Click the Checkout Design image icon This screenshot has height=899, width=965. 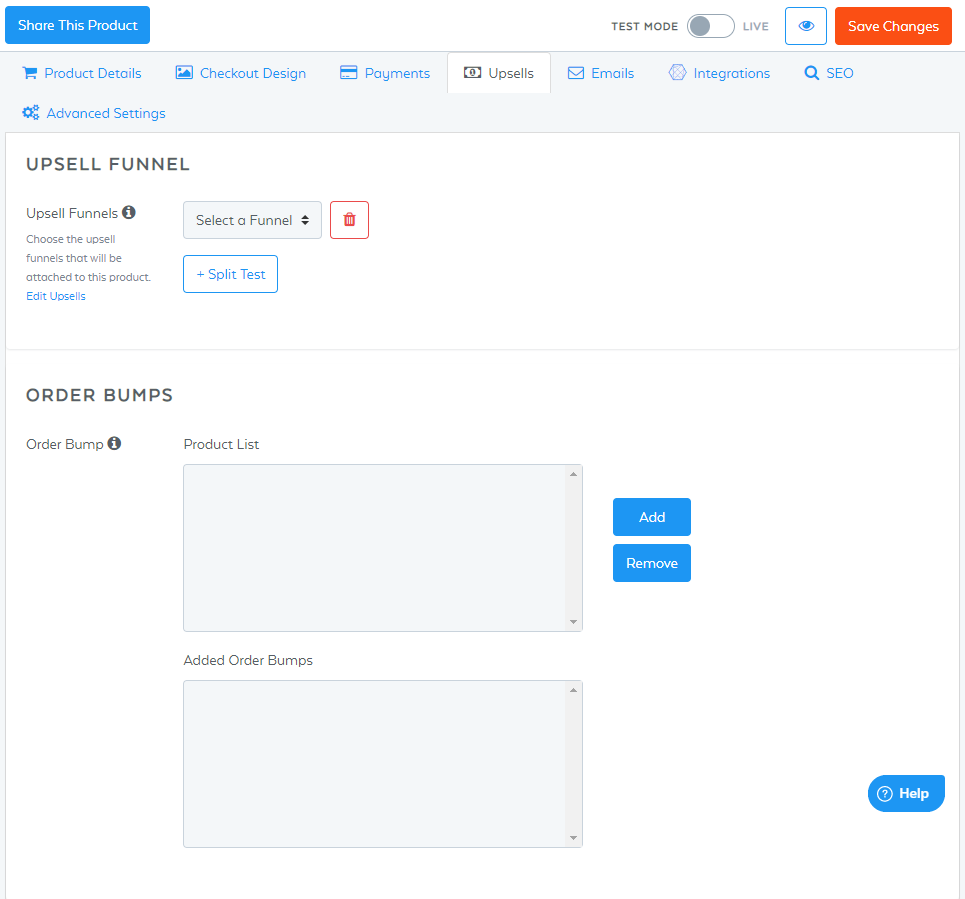click(x=184, y=73)
